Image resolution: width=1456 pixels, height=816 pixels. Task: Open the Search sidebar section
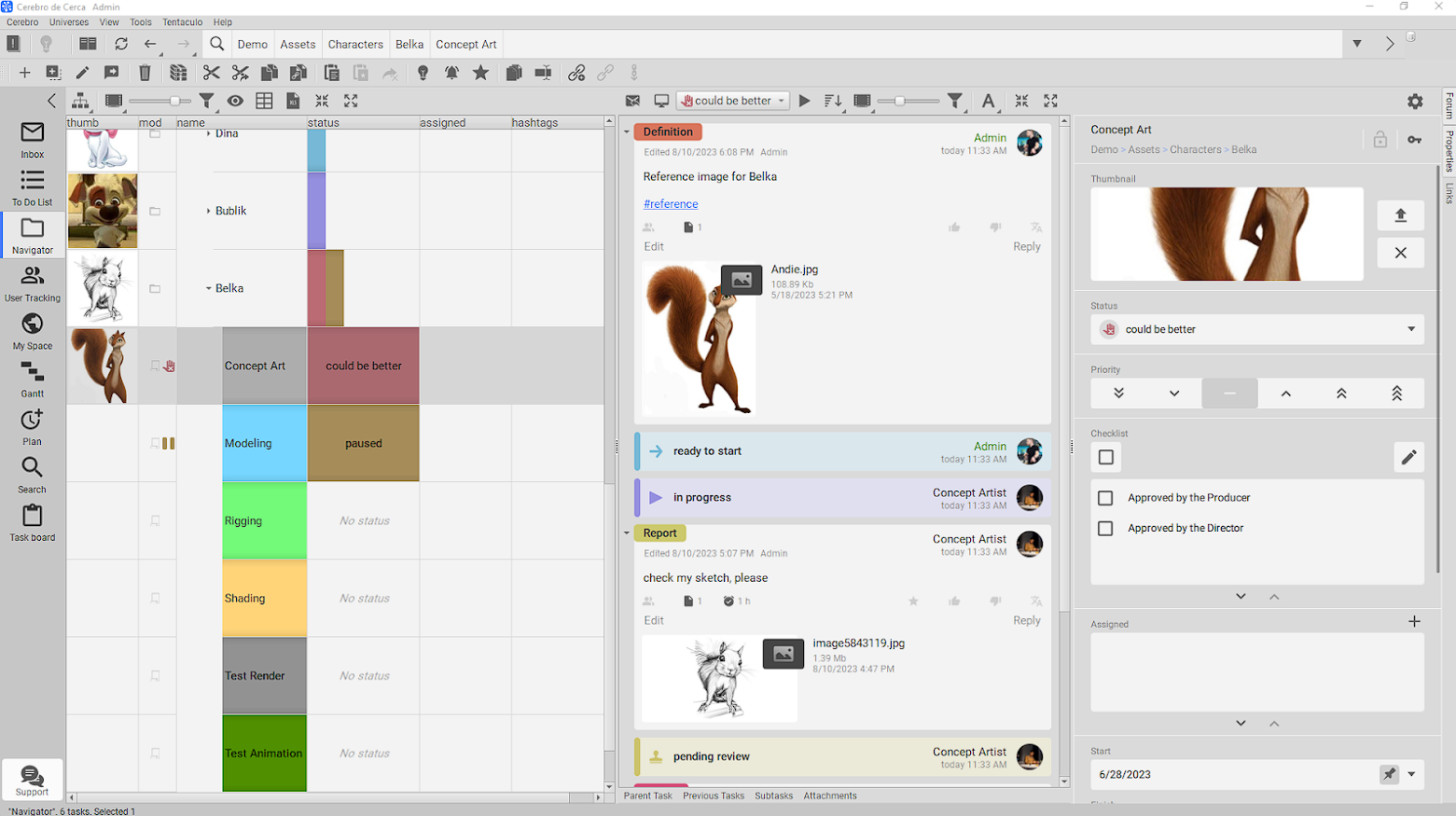[32, 475]
